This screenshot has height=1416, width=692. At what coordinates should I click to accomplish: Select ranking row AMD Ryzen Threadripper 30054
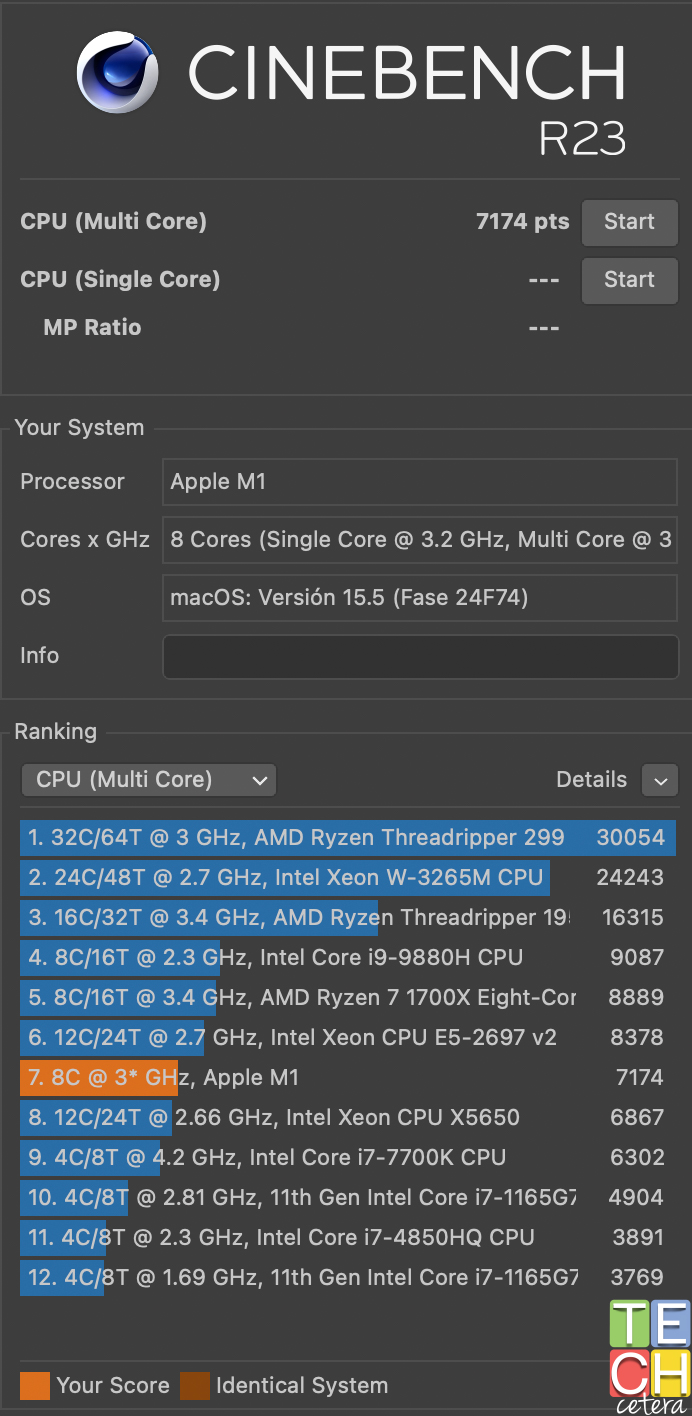[347, 838]
